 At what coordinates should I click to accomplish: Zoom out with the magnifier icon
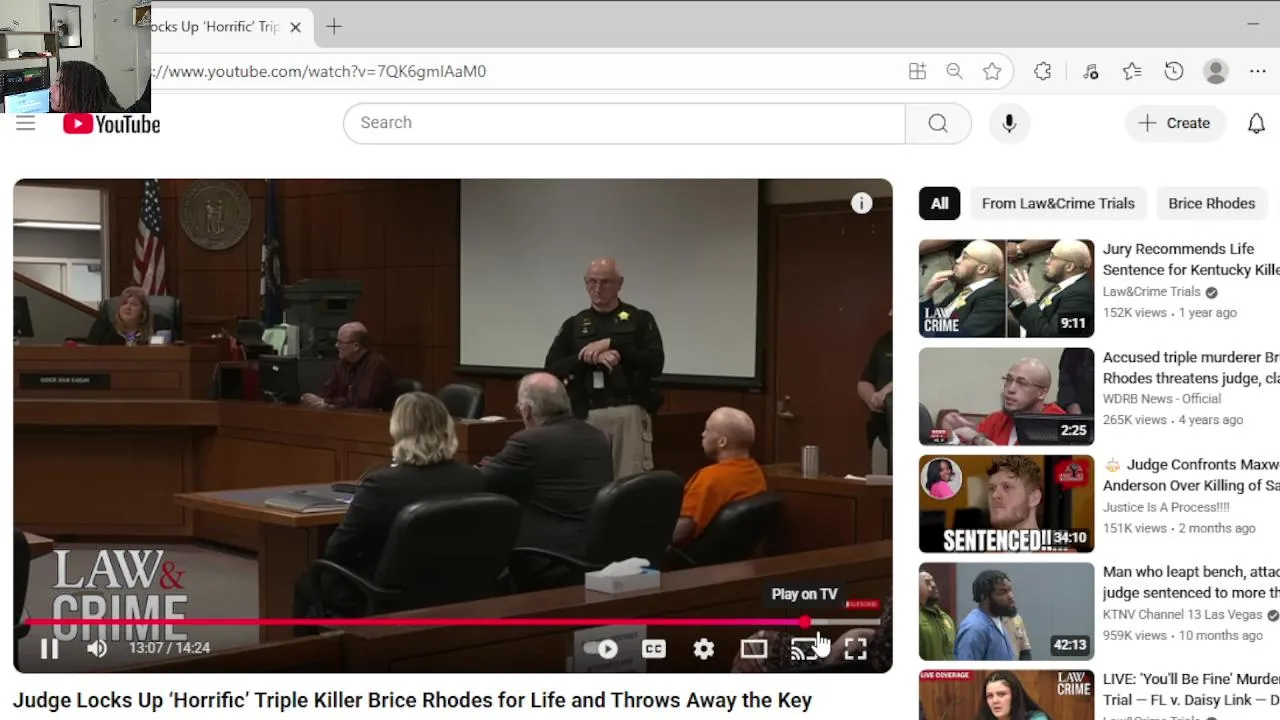954,71
